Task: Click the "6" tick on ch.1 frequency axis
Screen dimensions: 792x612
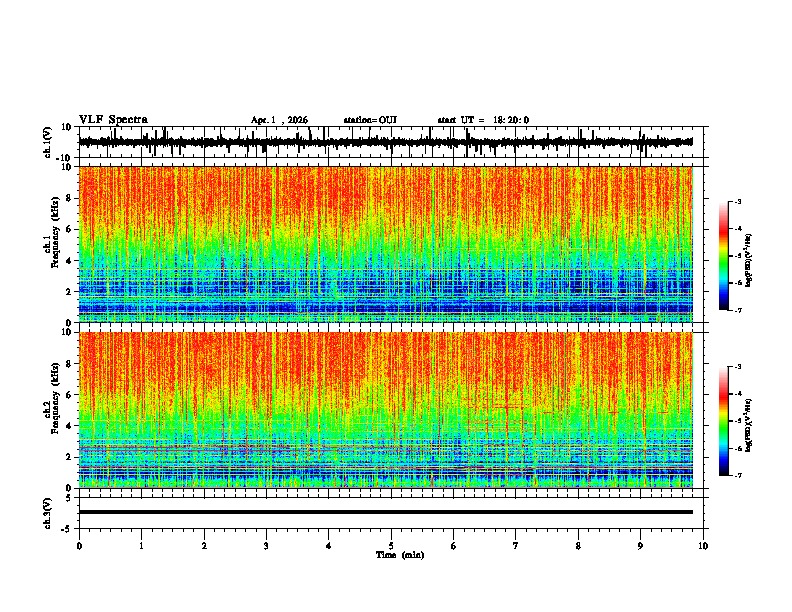Action: [x=70, y=230]
